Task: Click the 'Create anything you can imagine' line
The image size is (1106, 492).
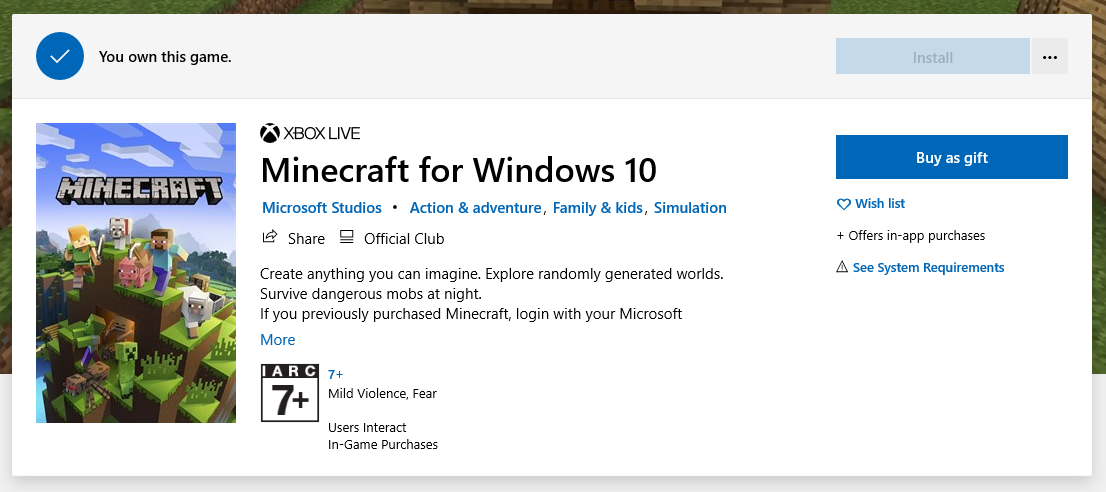Action: point(492,273)
